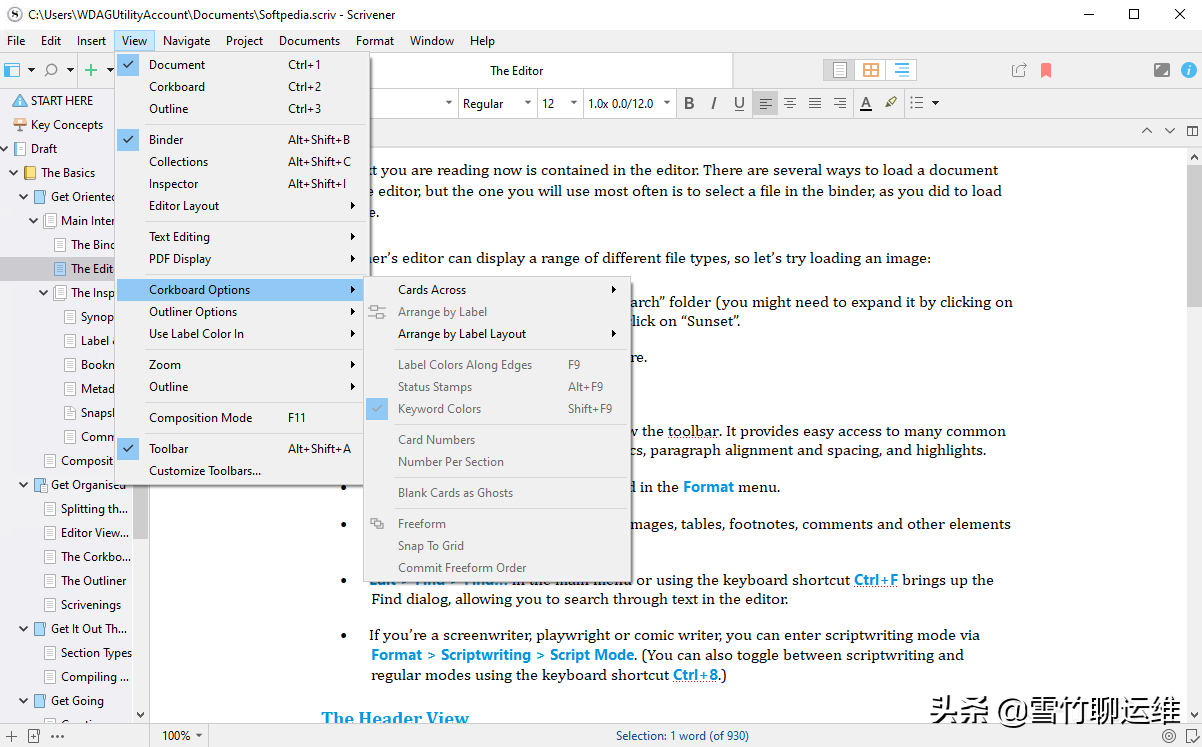
Task: Justify text alignment
Action: pyautogui.click(x=815, y=103)
